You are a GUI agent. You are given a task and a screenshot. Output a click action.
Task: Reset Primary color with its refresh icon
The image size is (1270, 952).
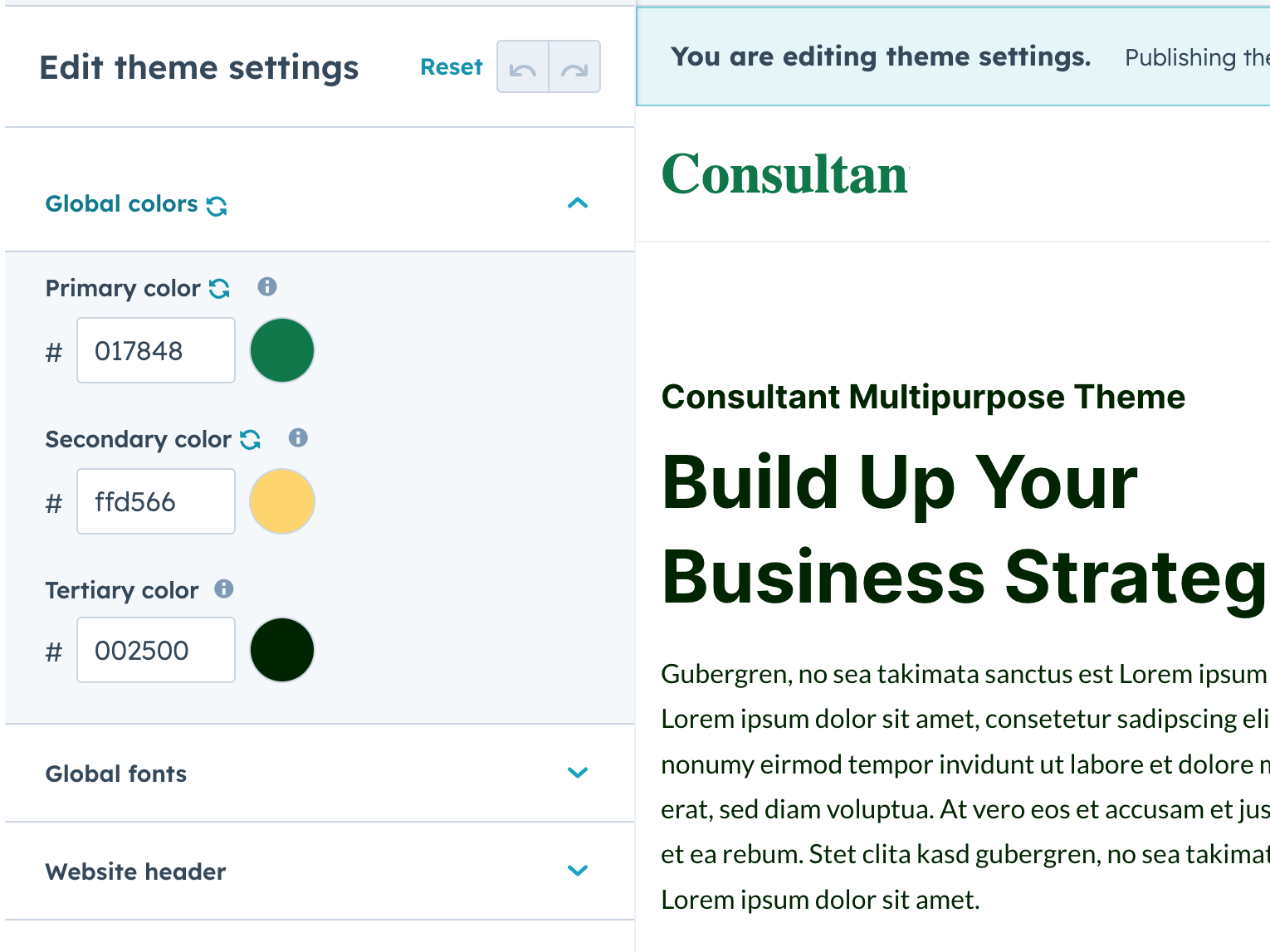[x=219, y=288]
